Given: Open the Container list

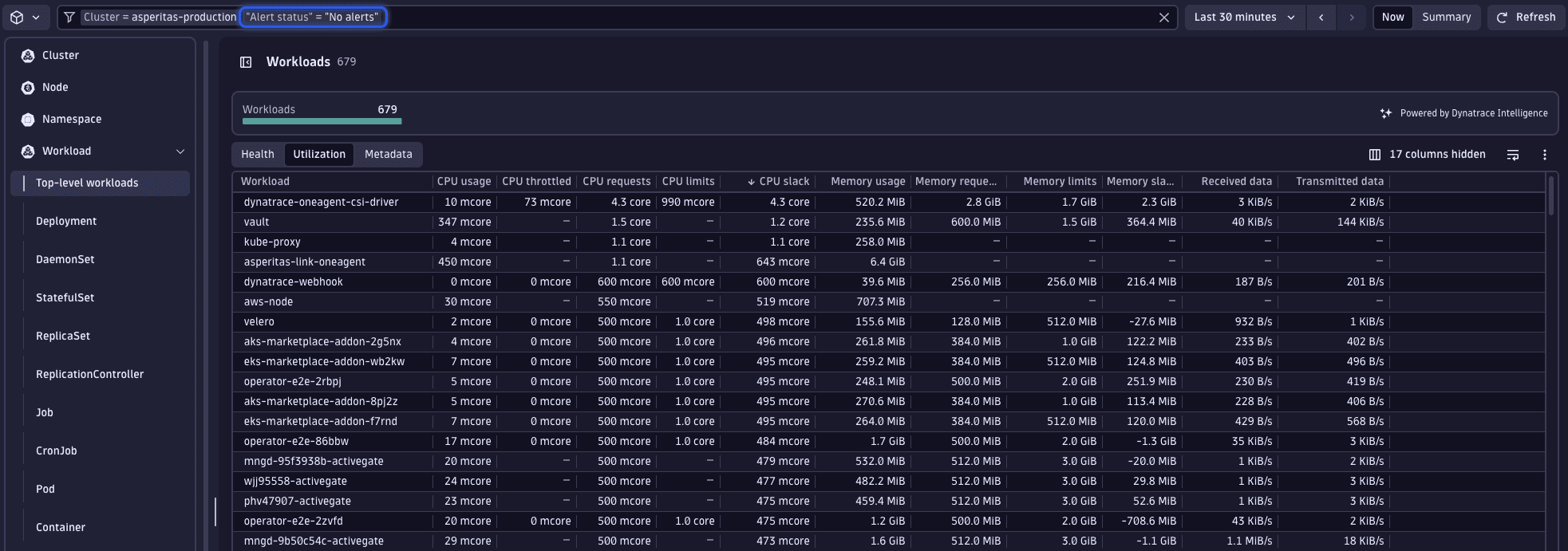Looking at the screenshot, I should 61,528.
